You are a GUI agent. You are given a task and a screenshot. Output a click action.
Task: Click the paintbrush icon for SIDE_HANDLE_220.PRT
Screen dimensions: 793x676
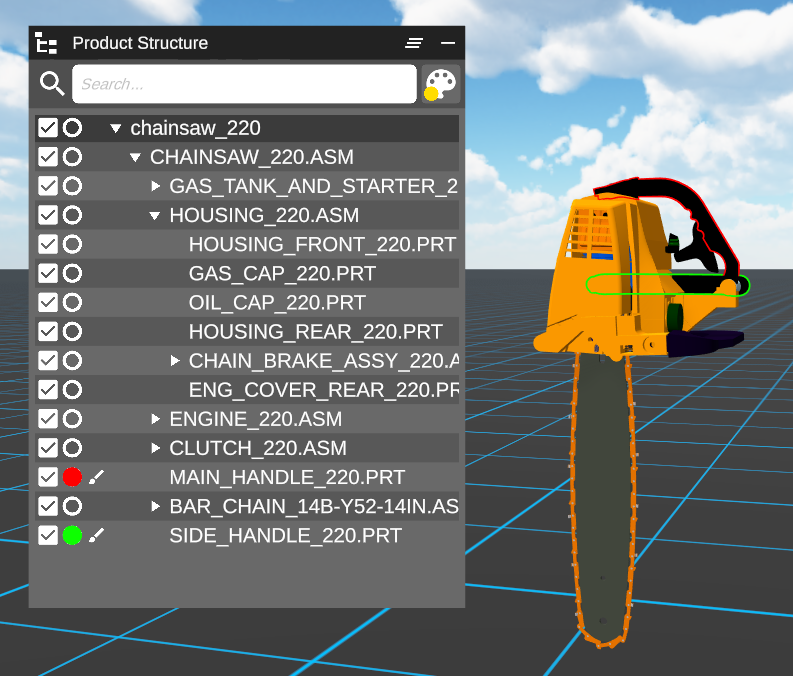click(96, 535)
